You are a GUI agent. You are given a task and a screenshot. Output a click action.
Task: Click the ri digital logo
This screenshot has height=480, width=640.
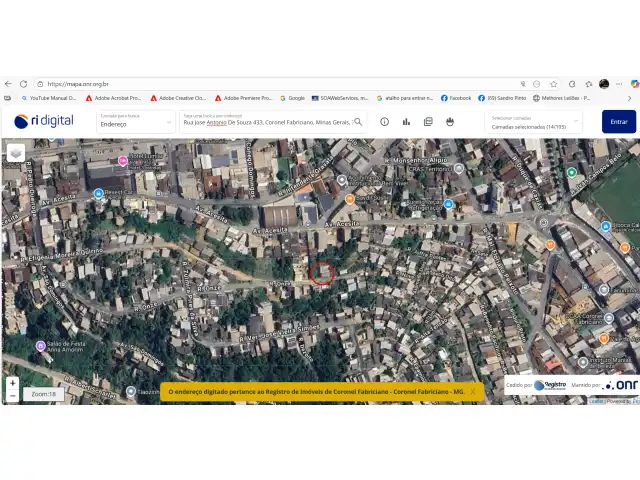44,121
